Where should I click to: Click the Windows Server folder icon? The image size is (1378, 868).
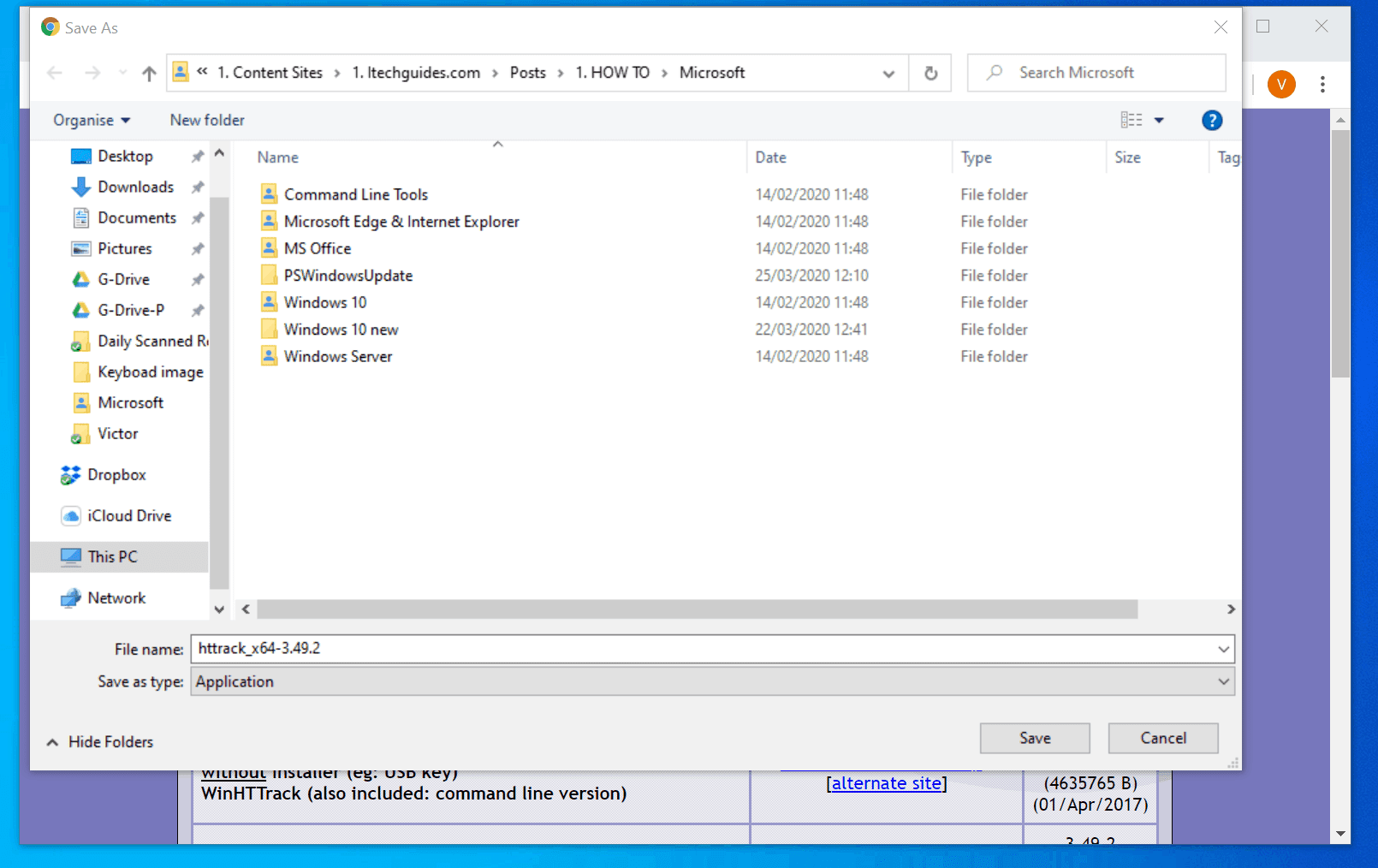click(x=269, y=356)
